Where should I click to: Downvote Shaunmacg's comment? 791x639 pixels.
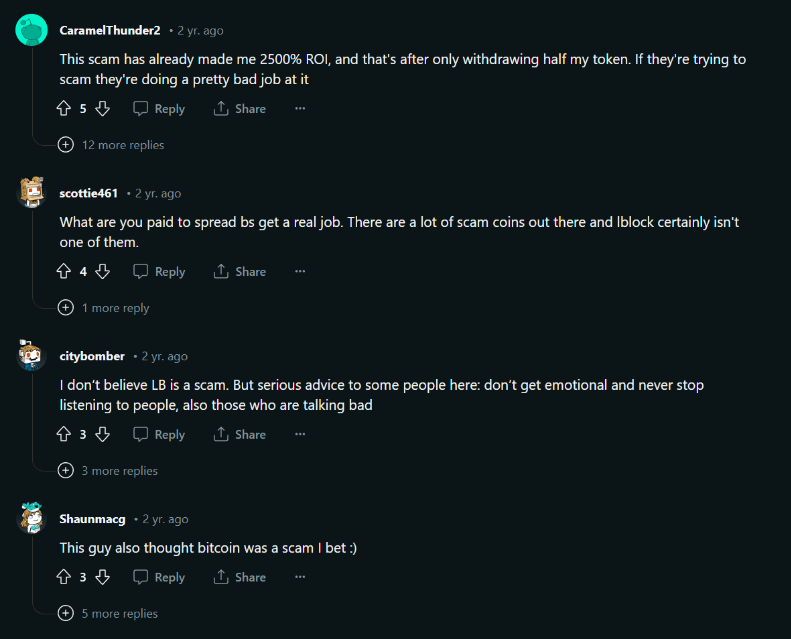point(102,577)
